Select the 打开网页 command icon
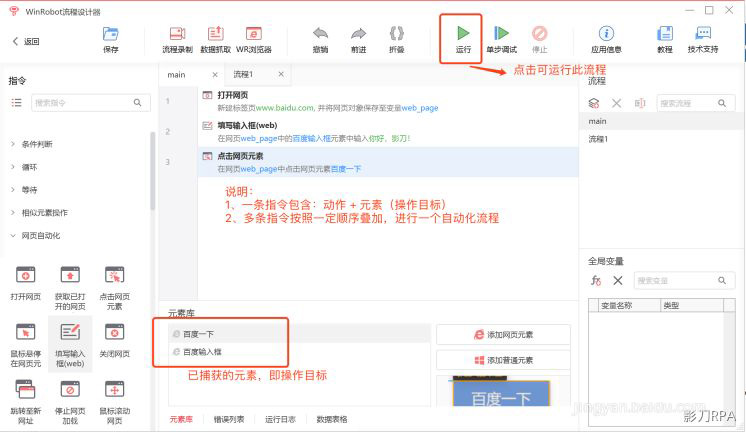The height and width of the screenshot is (432, 746). click(26, 275)
